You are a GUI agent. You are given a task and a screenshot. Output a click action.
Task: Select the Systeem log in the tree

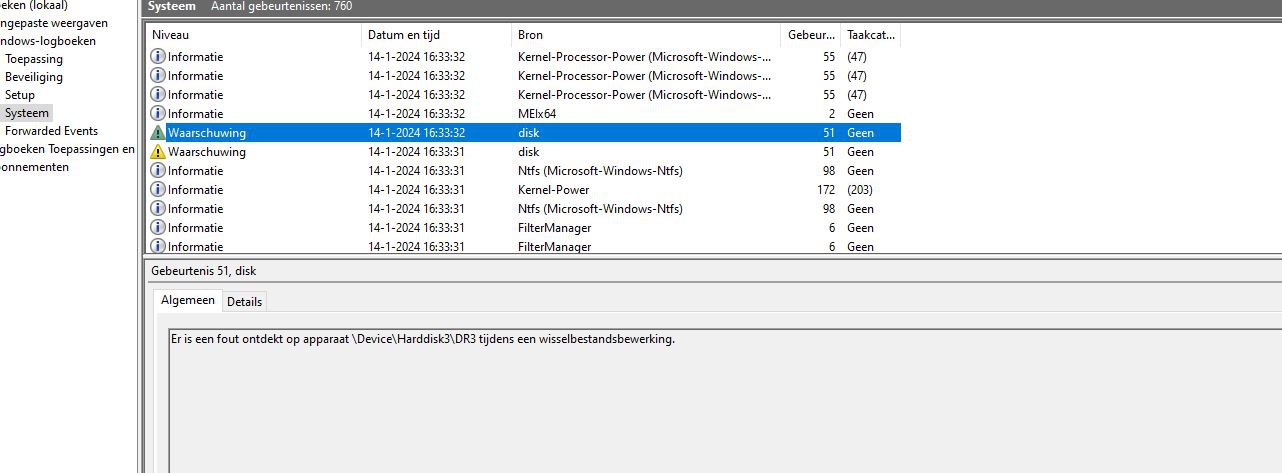point(27,113)
